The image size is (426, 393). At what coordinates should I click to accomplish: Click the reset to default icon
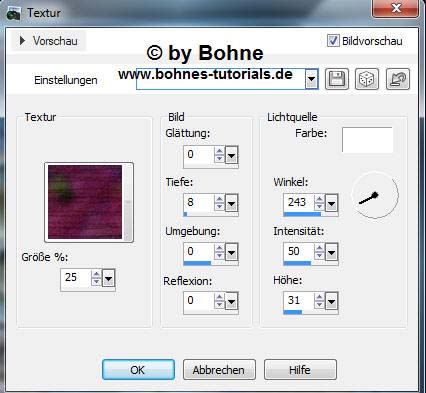pos(398,79)
